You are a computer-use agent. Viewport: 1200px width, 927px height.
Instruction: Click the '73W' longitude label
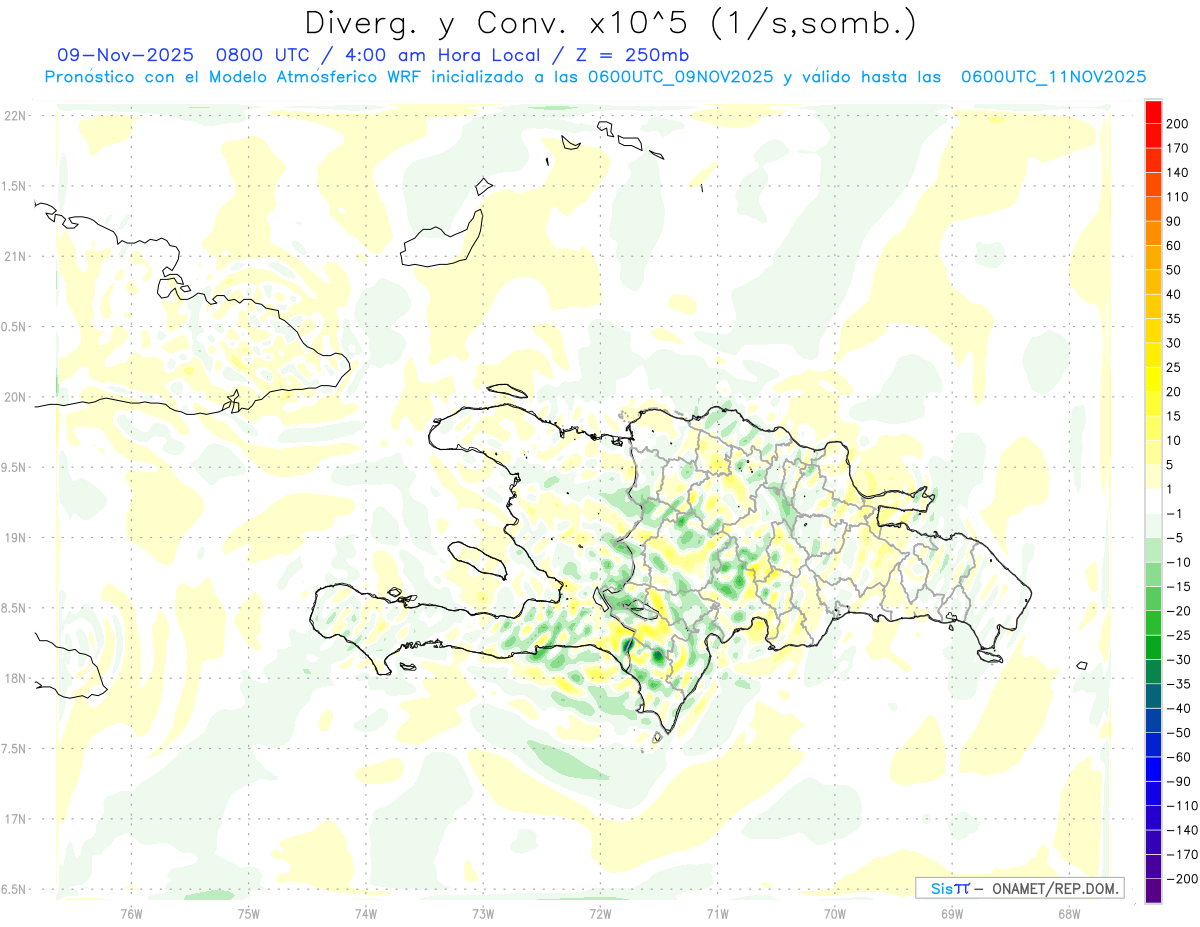point(482,913)
